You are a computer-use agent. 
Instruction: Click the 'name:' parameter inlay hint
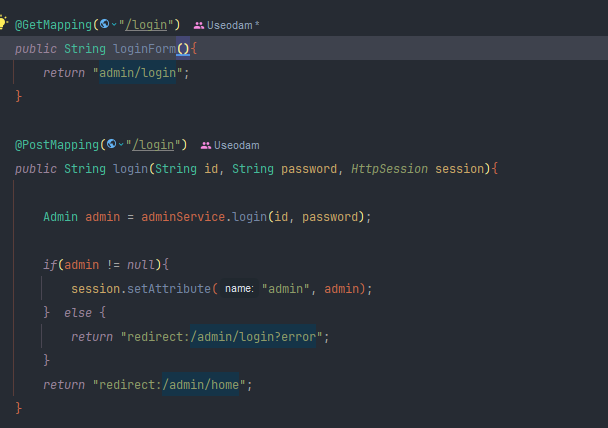click(239, 289)
